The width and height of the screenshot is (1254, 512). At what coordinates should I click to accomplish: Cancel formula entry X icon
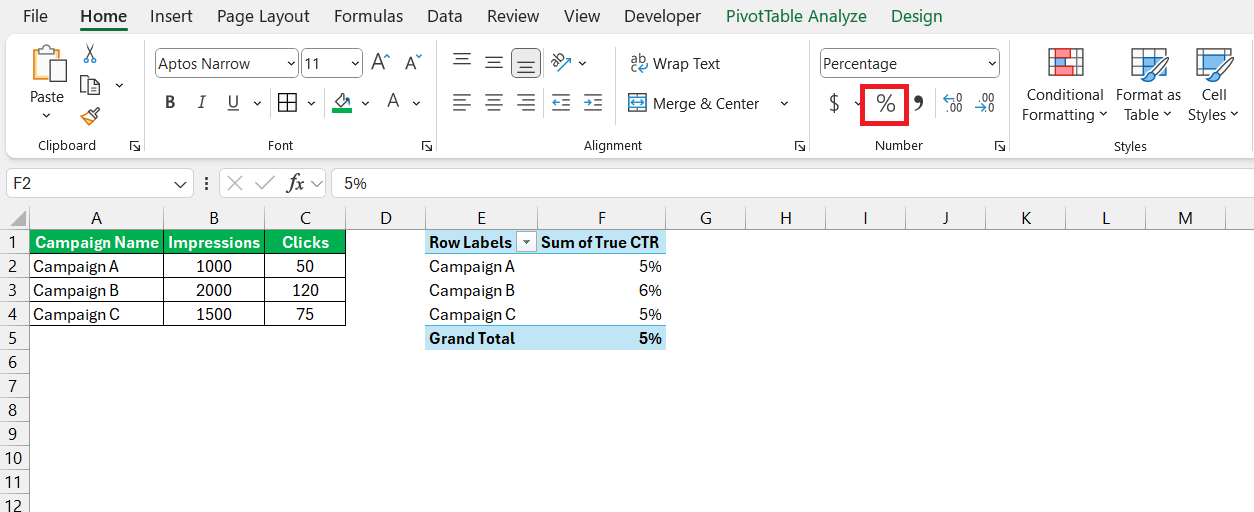[235, 183]
